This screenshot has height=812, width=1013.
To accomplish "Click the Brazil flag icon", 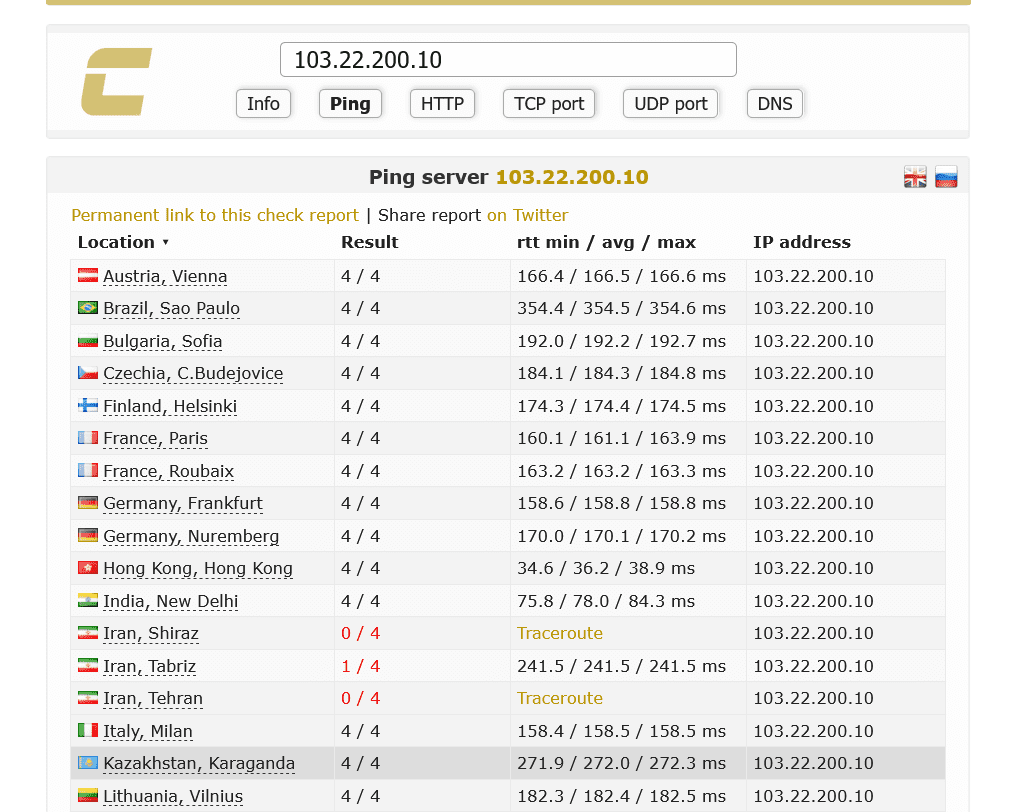I will point(88,308).
